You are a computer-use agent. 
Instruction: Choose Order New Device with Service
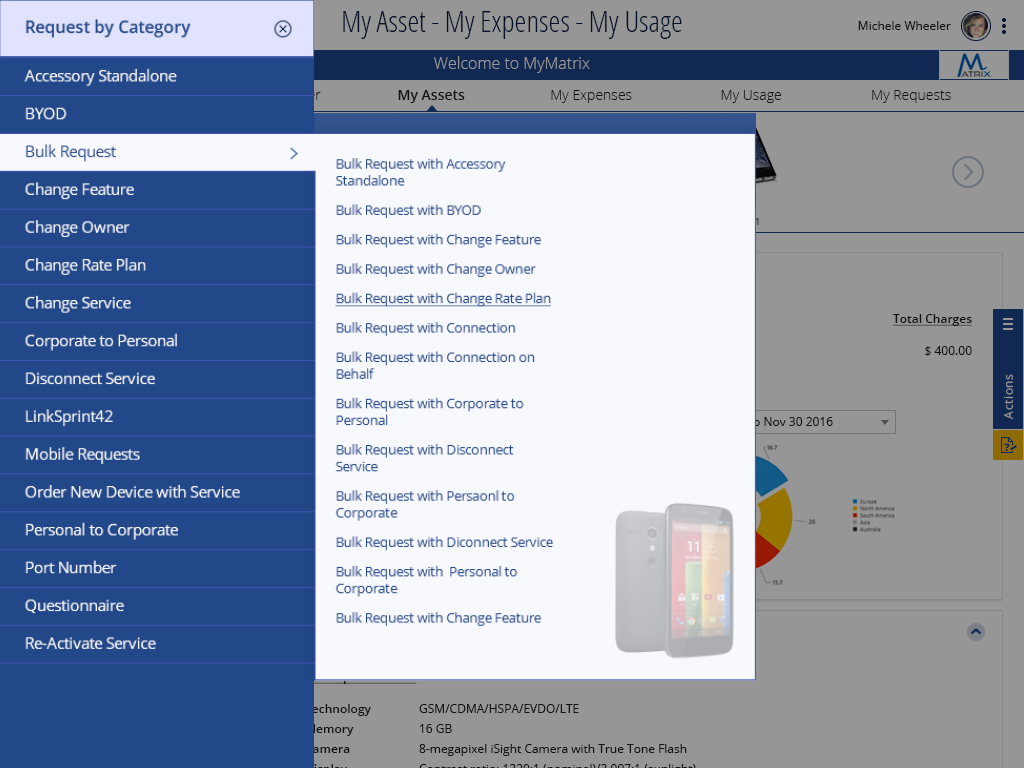coord(157,493)
